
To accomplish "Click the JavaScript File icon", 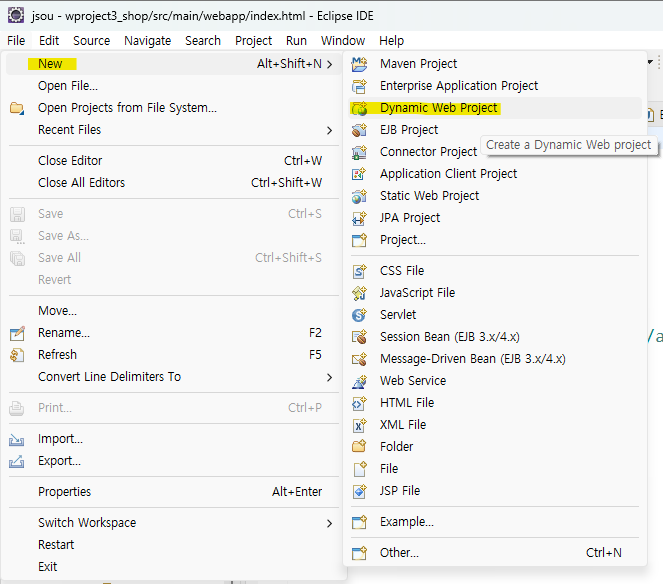I will (x=359, y=293).
